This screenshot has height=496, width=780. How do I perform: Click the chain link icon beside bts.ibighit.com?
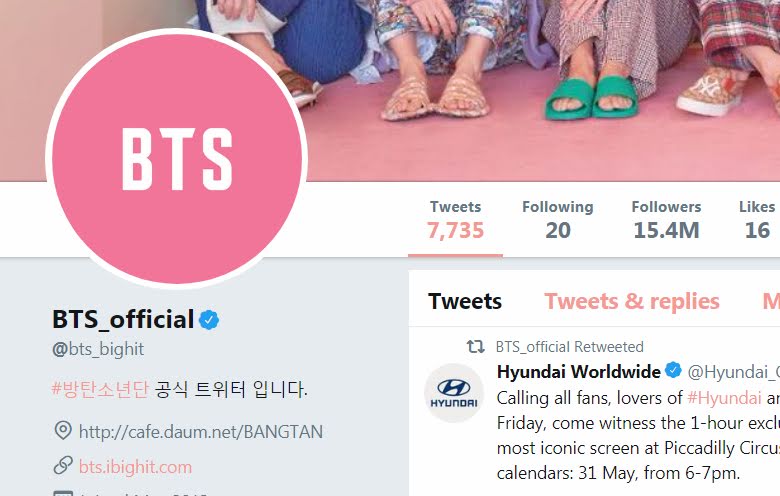pyautogui.click(x=63, y=466)
